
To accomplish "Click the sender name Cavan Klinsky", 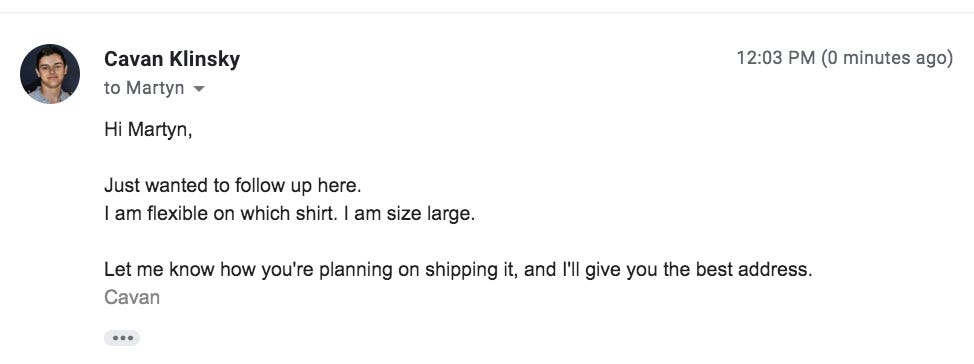I will pyautogui.click(x=172, y=59).
